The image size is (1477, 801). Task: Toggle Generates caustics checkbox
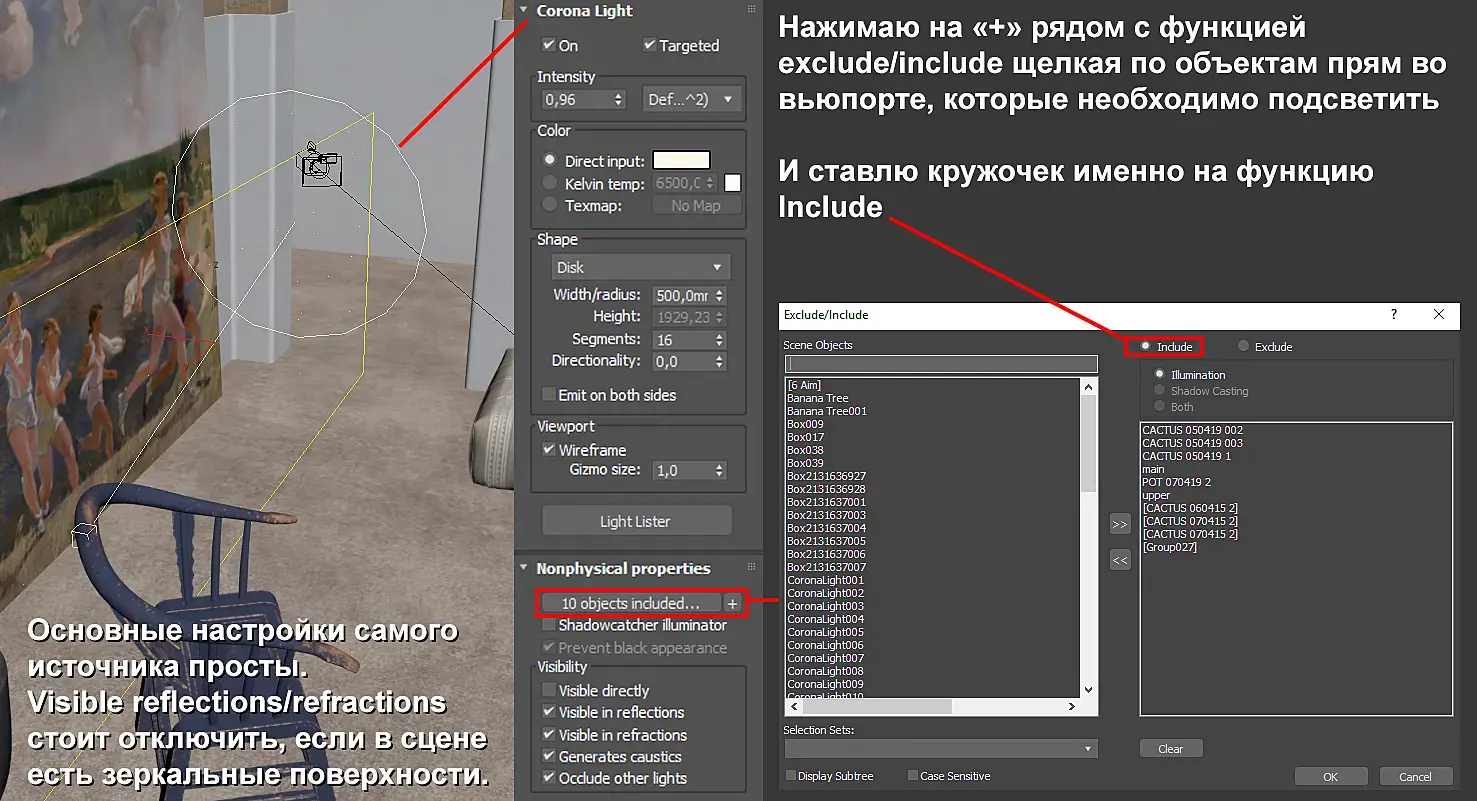(548, 757)
